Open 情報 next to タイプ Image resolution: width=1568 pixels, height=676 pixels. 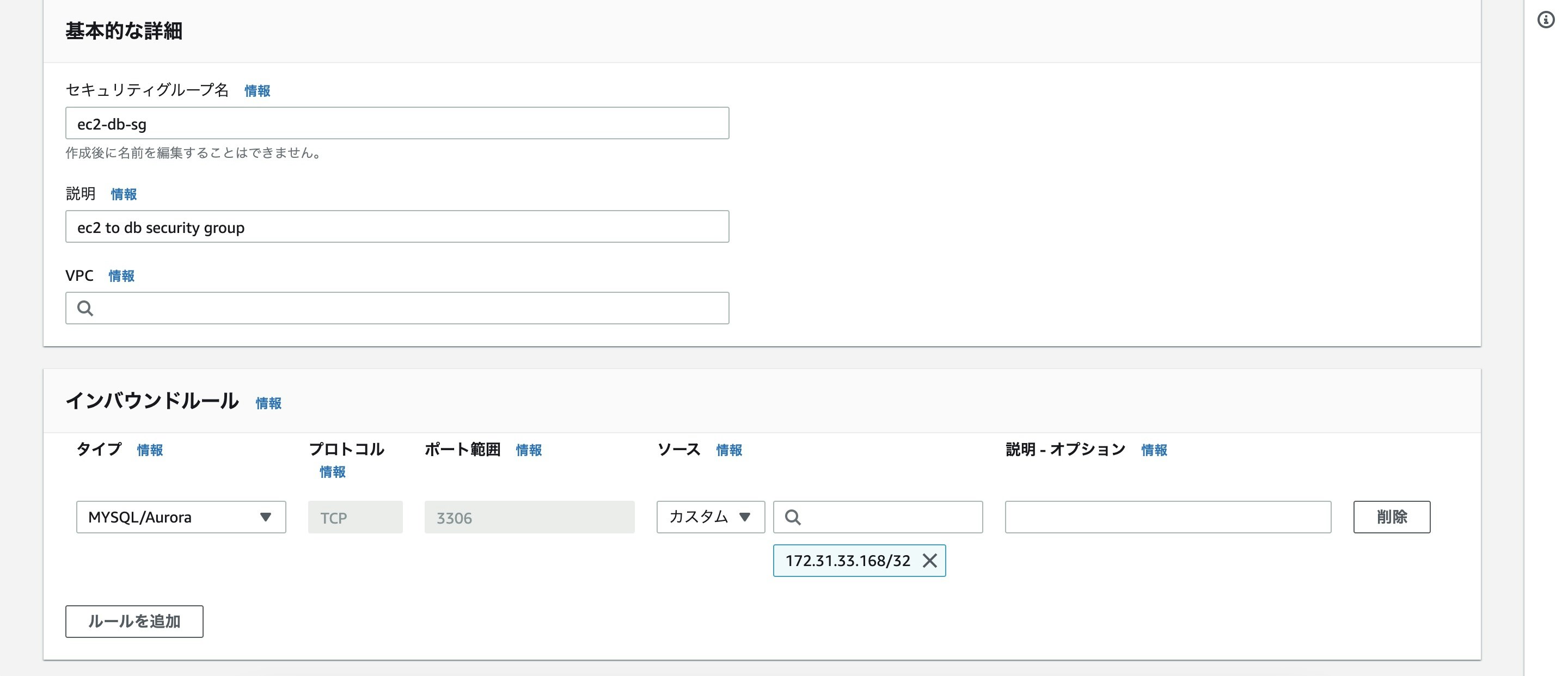pyautogui.click(x=149, y=450)
